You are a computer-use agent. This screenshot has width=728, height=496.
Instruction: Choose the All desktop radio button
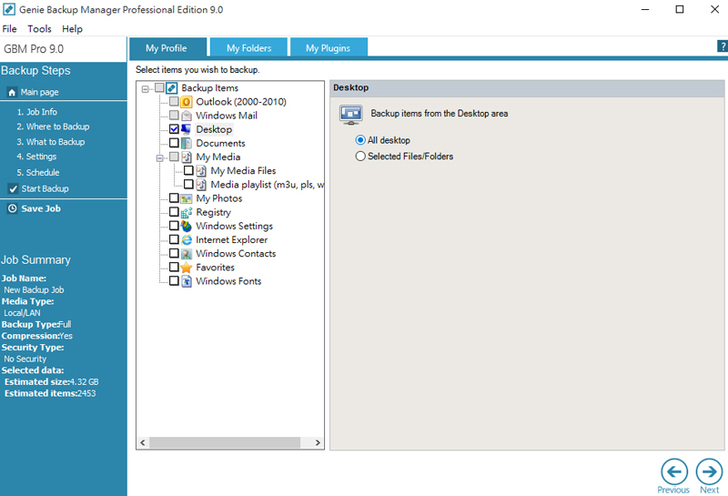pos(361,140)
